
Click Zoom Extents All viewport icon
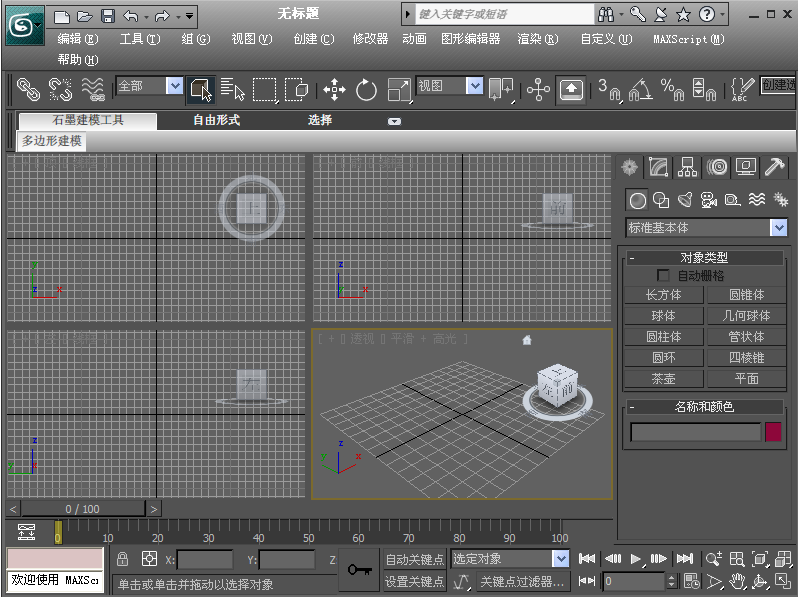(x=783, y=559)
